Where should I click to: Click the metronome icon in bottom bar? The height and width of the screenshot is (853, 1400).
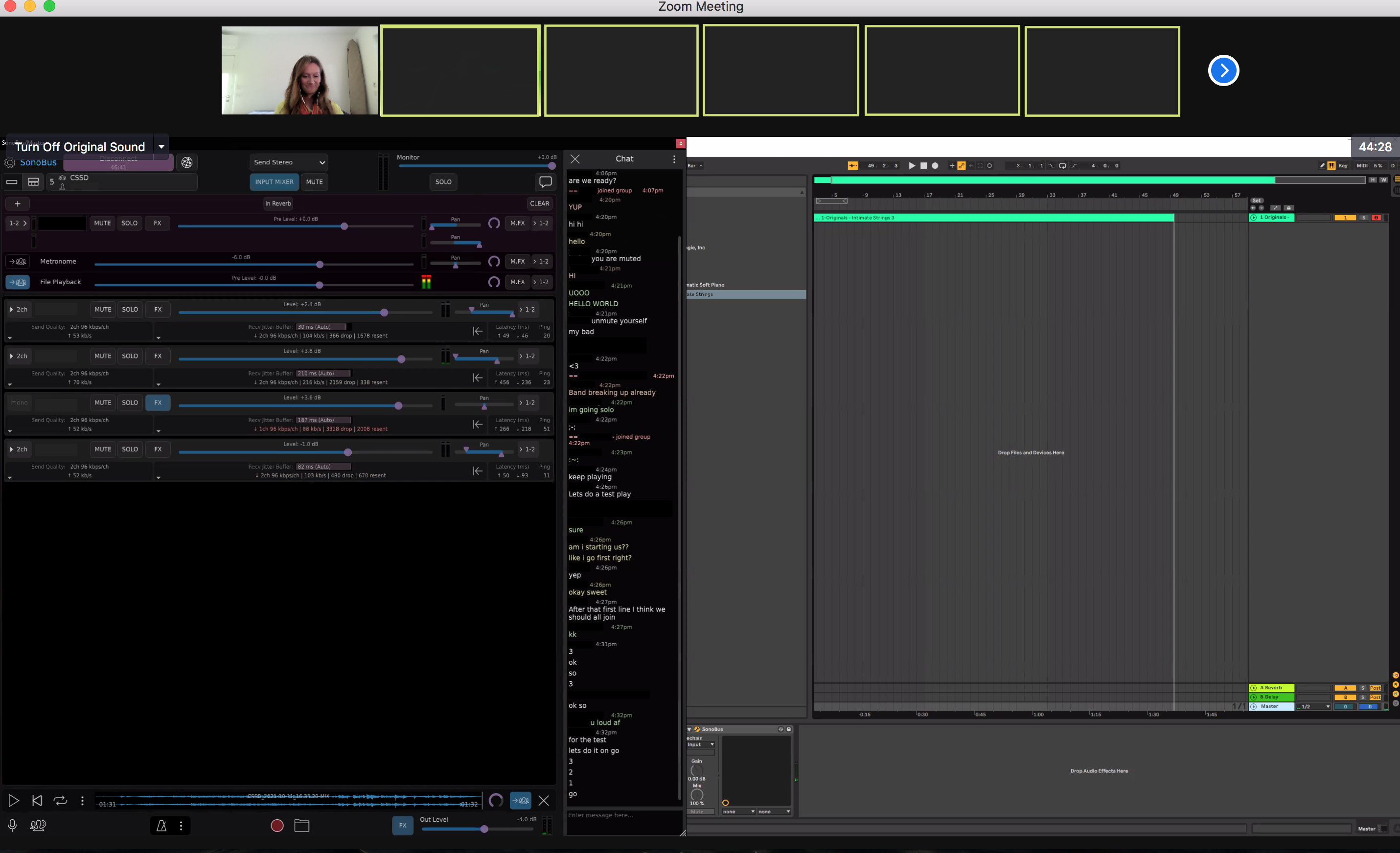pos(161,826)
